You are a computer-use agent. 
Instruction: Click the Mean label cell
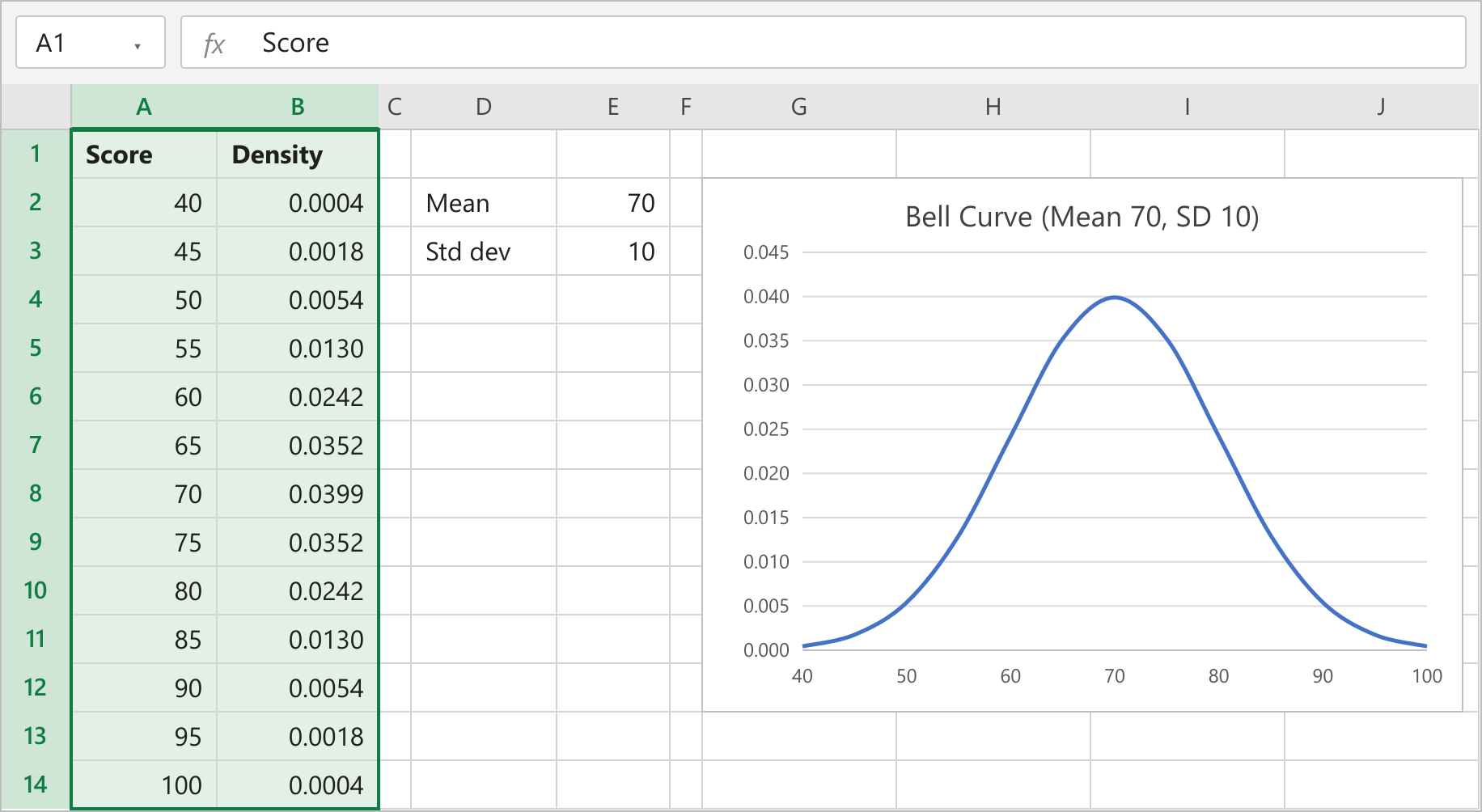click(x=484, y=202)
